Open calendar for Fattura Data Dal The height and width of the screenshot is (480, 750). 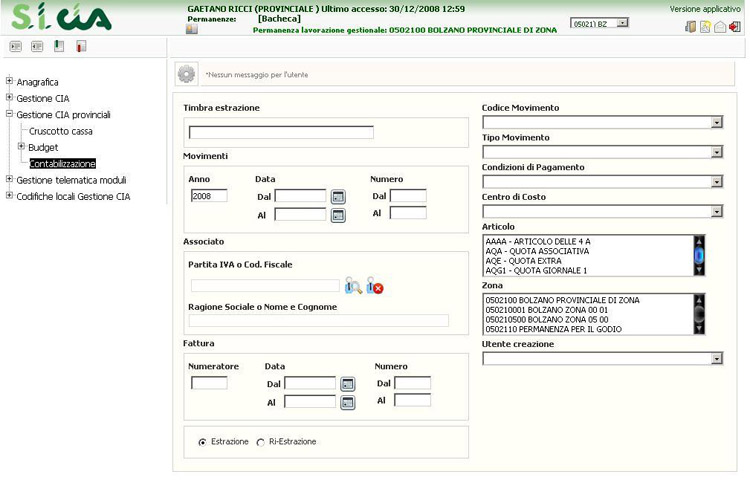[x=348, y=383]
